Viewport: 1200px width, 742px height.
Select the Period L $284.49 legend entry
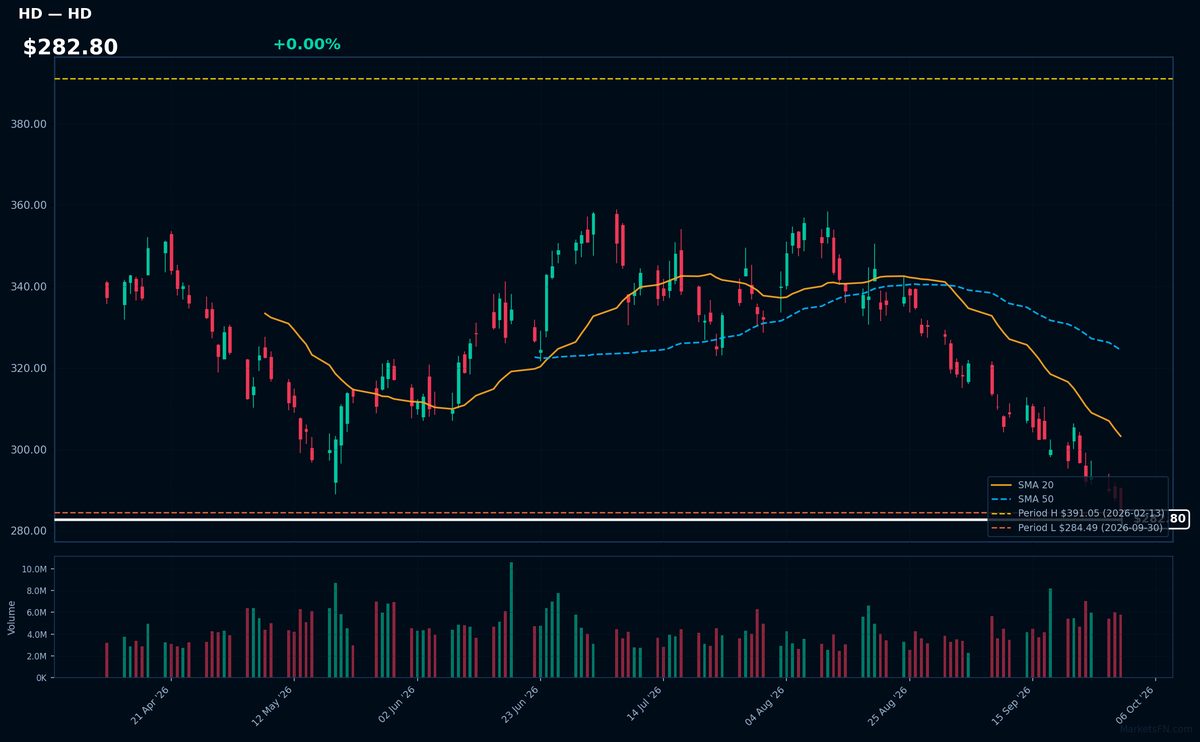tap(1077, 527)
